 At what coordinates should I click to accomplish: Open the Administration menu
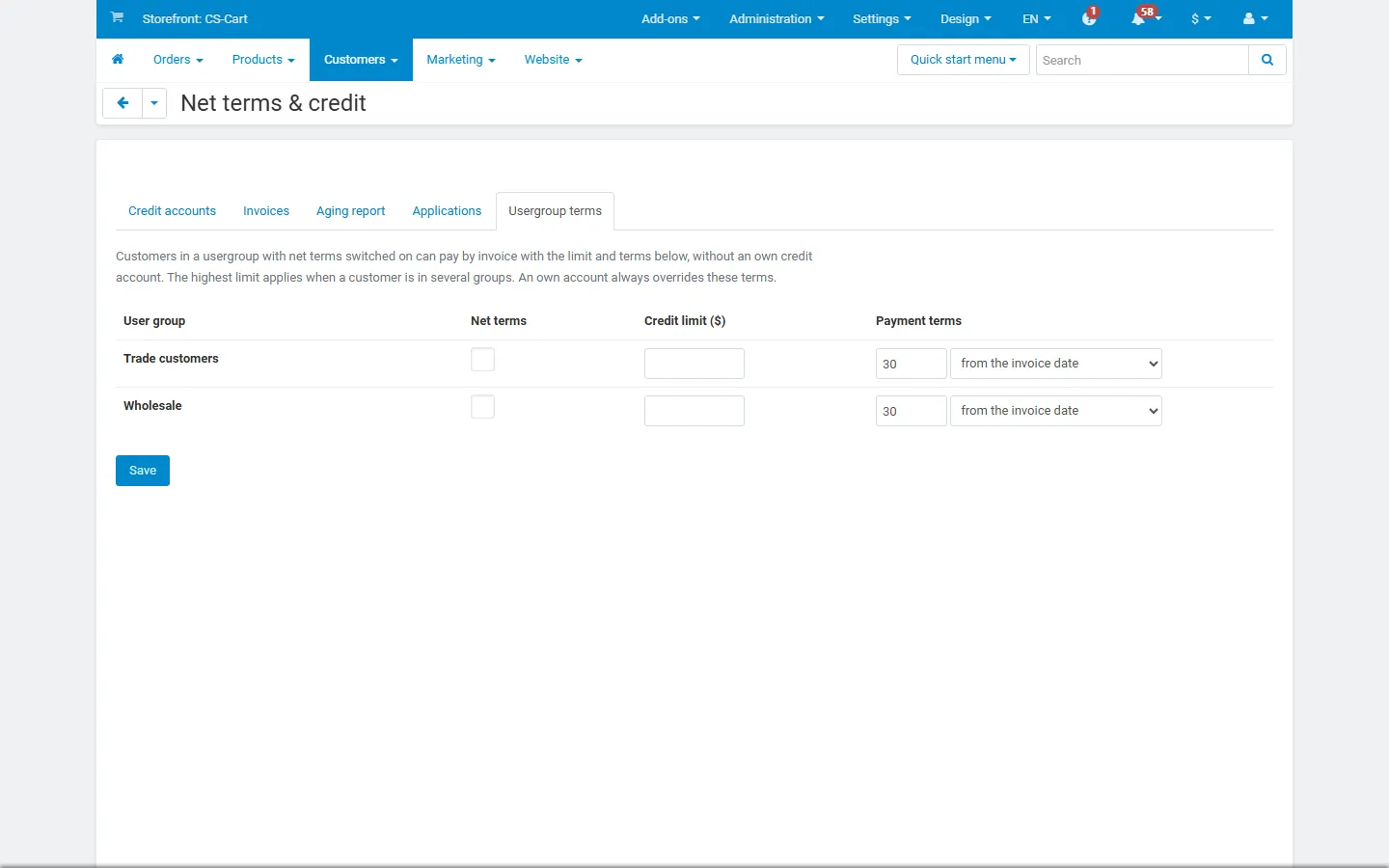click(776, 18)
